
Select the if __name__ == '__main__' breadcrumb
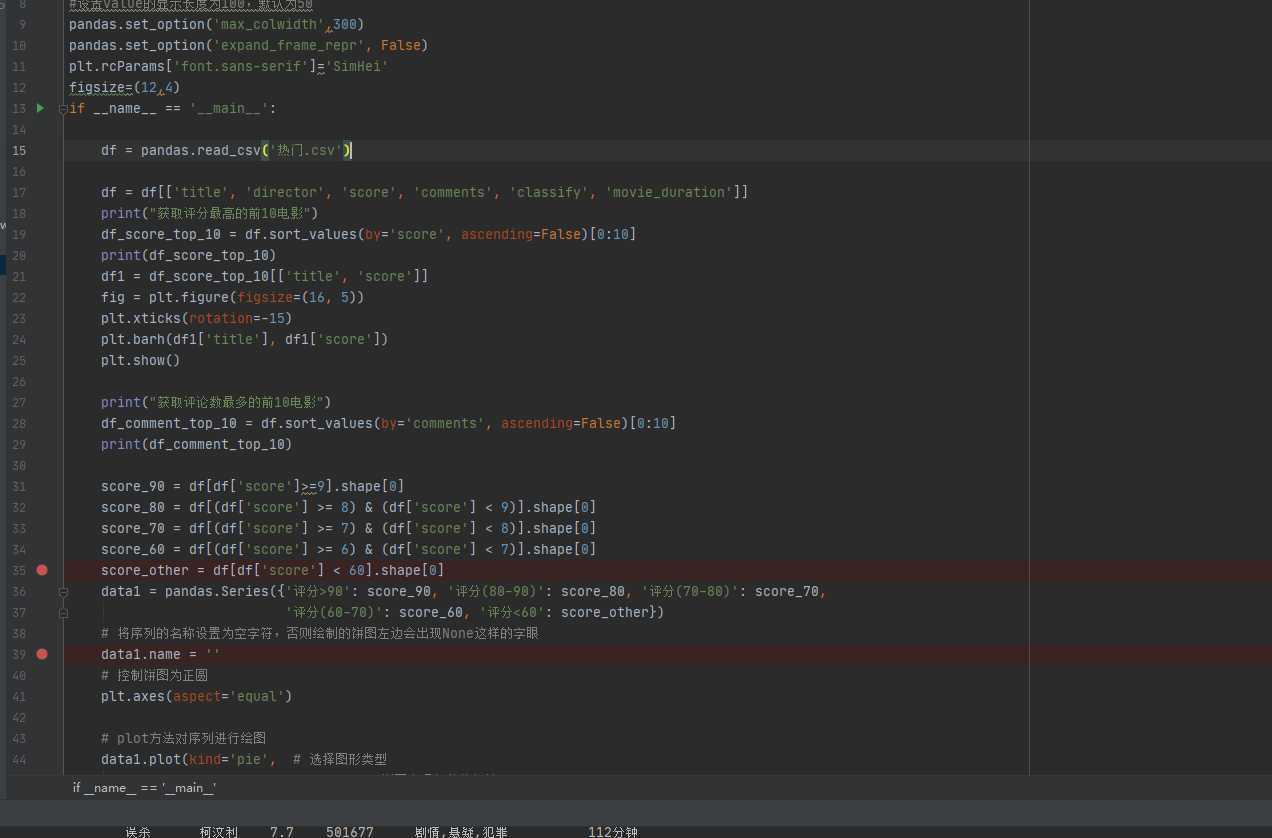click(x=145, y=788)
